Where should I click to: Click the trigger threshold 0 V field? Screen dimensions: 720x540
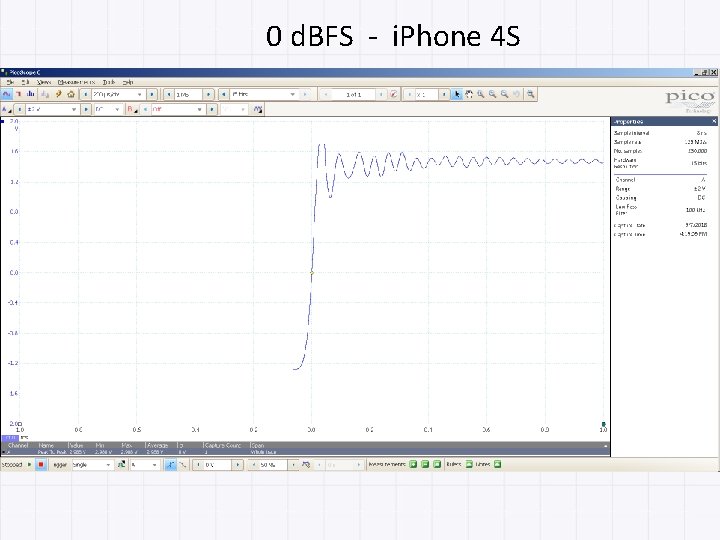217,465
